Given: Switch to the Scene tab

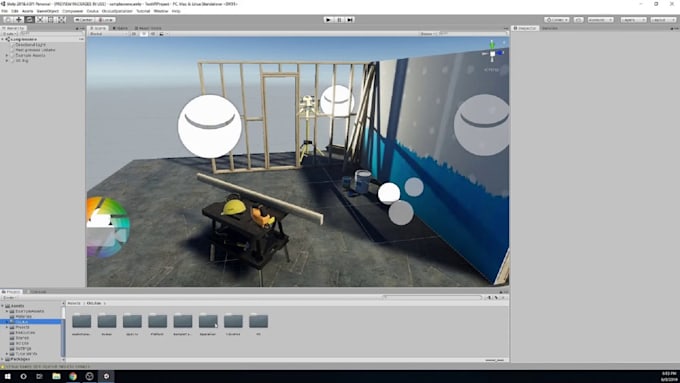Looking at the screenshot, I should coord(98,28).
